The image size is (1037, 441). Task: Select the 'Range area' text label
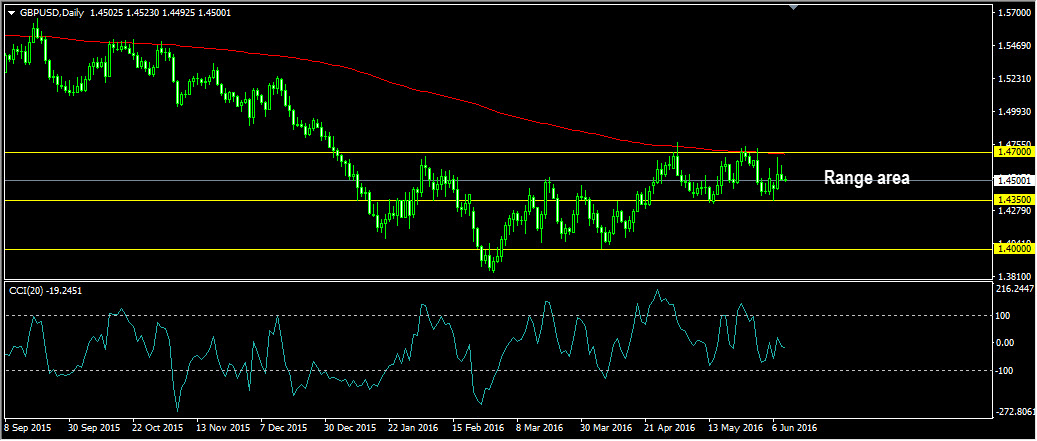point(866,178)
